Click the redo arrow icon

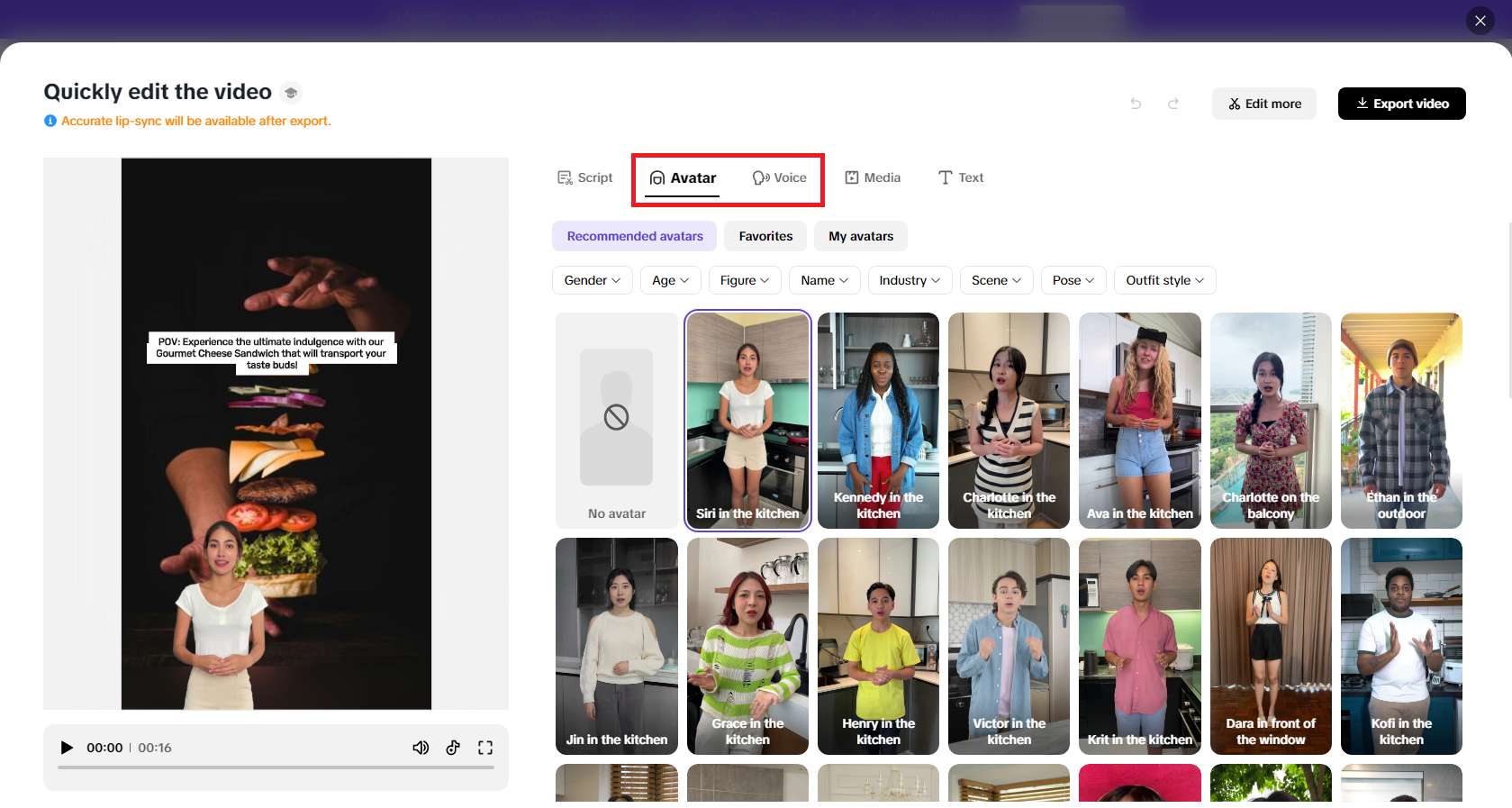point(1173,104)
